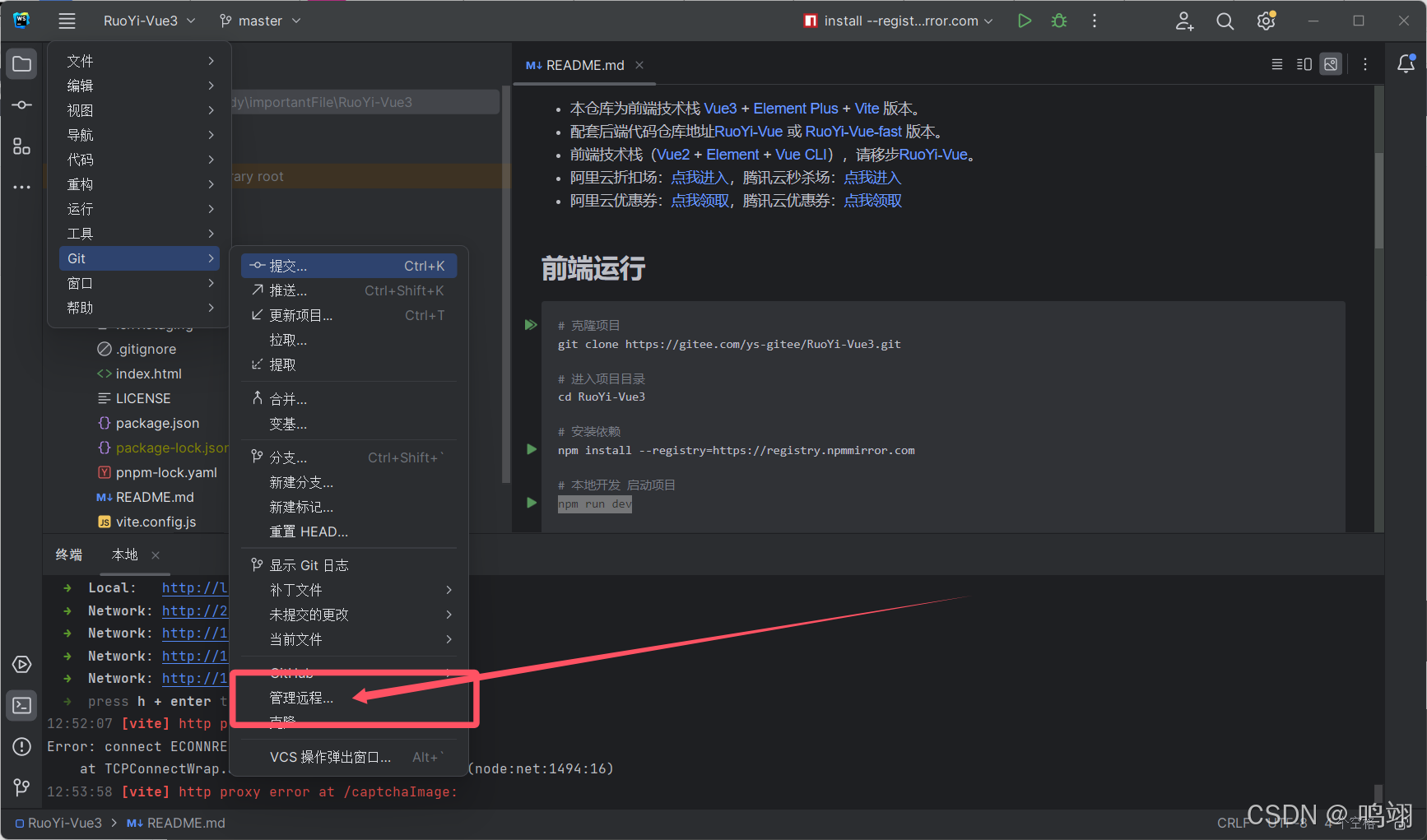Run the git clone snippet gutter play icon
The width and height of the screenshot is (1427, 840).
(x=530, y=325)
